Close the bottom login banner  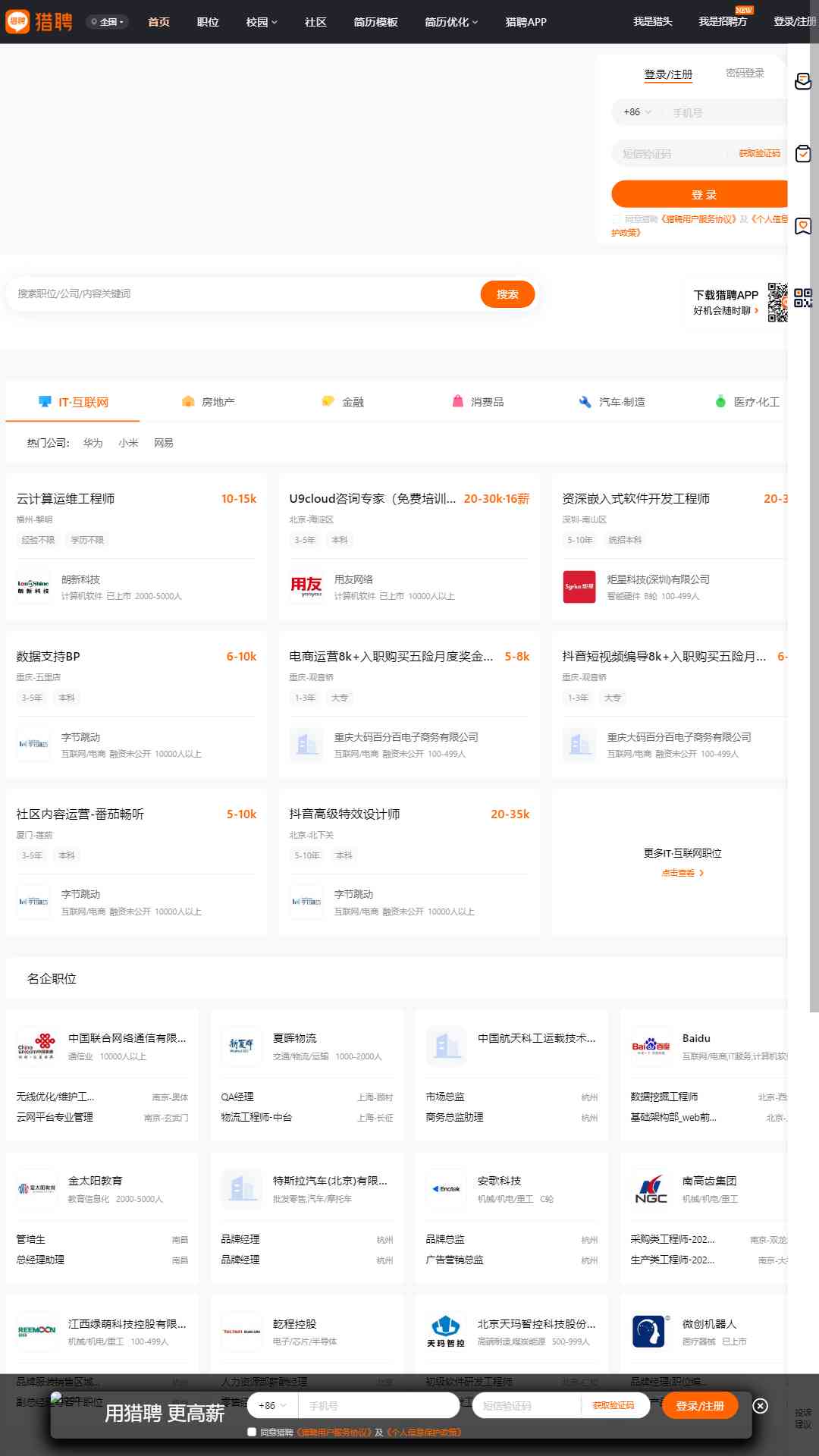760,1406
